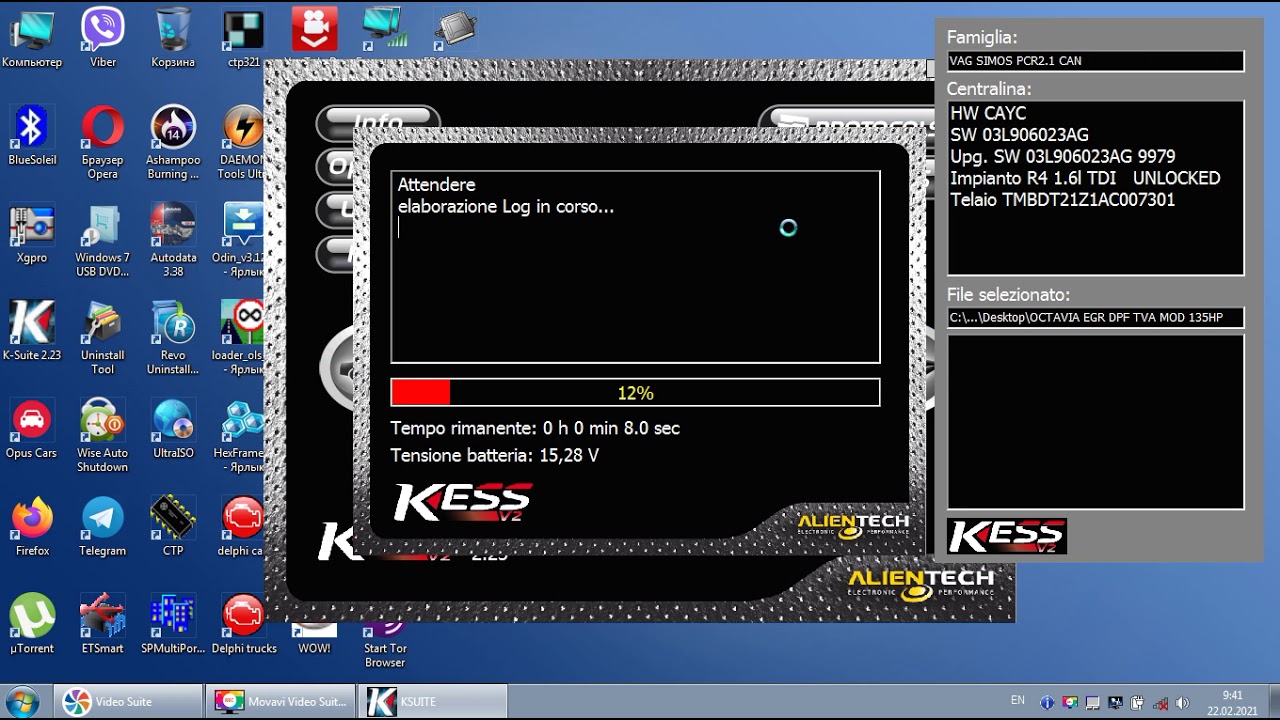Open Revo Uninstaller shortcut
1280x720 pixels.
173,337
